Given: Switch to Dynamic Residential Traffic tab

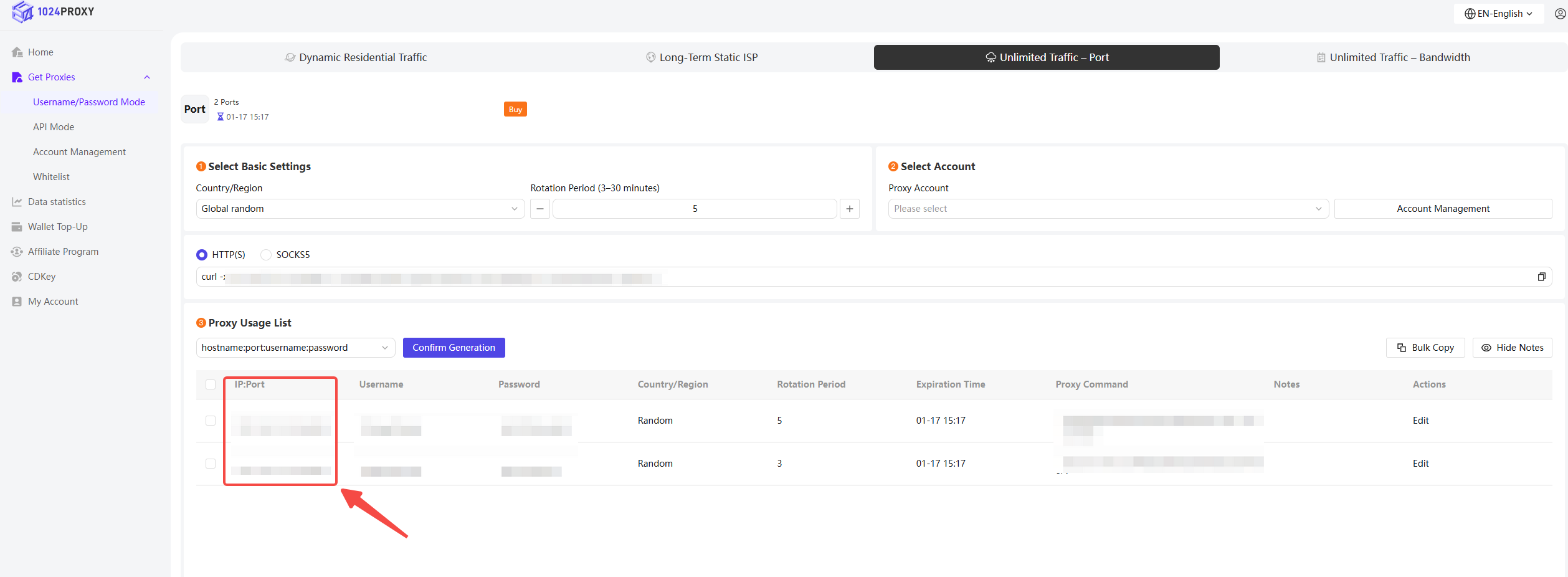Looking at the screenshot, I should [x=356, y=57].
